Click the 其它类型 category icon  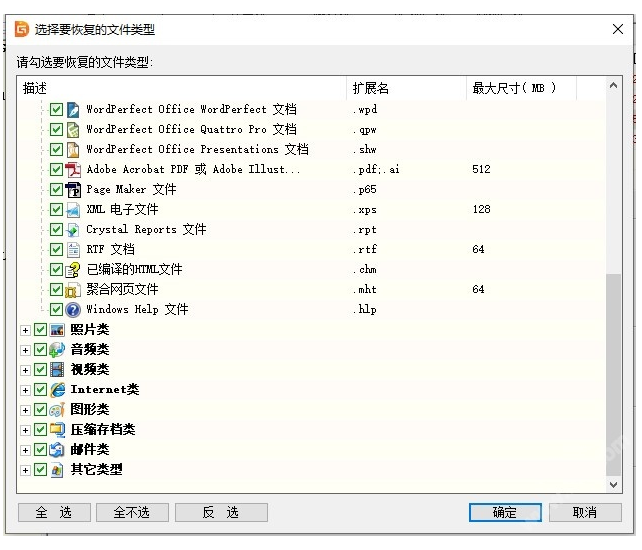(x=57, y=470)
